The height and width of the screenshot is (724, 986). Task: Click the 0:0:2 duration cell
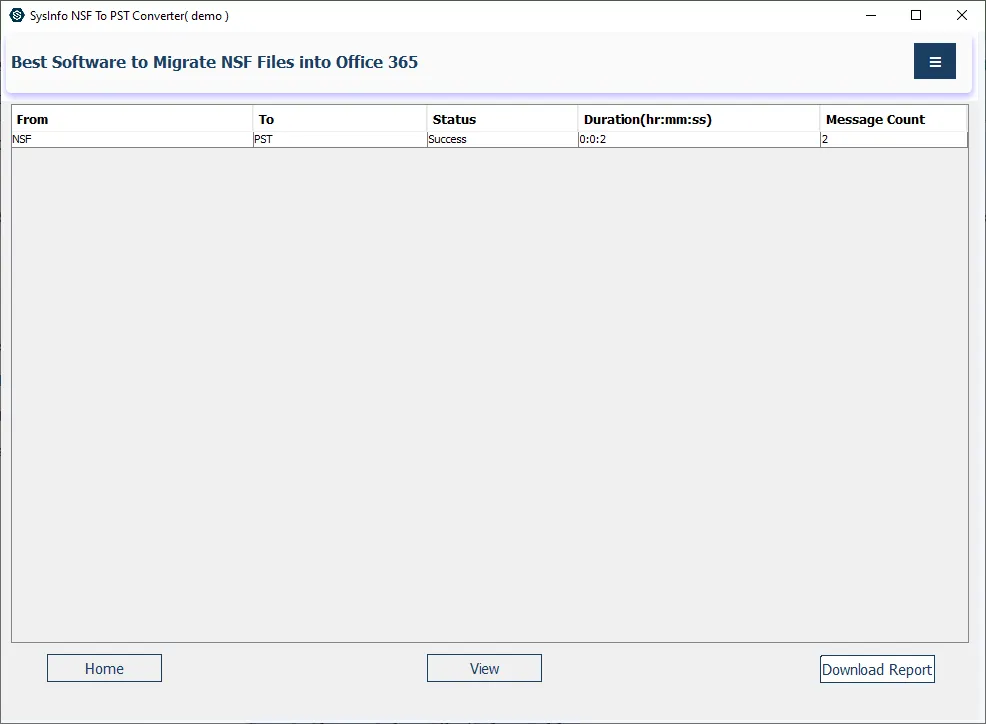[x=698, y=139]
